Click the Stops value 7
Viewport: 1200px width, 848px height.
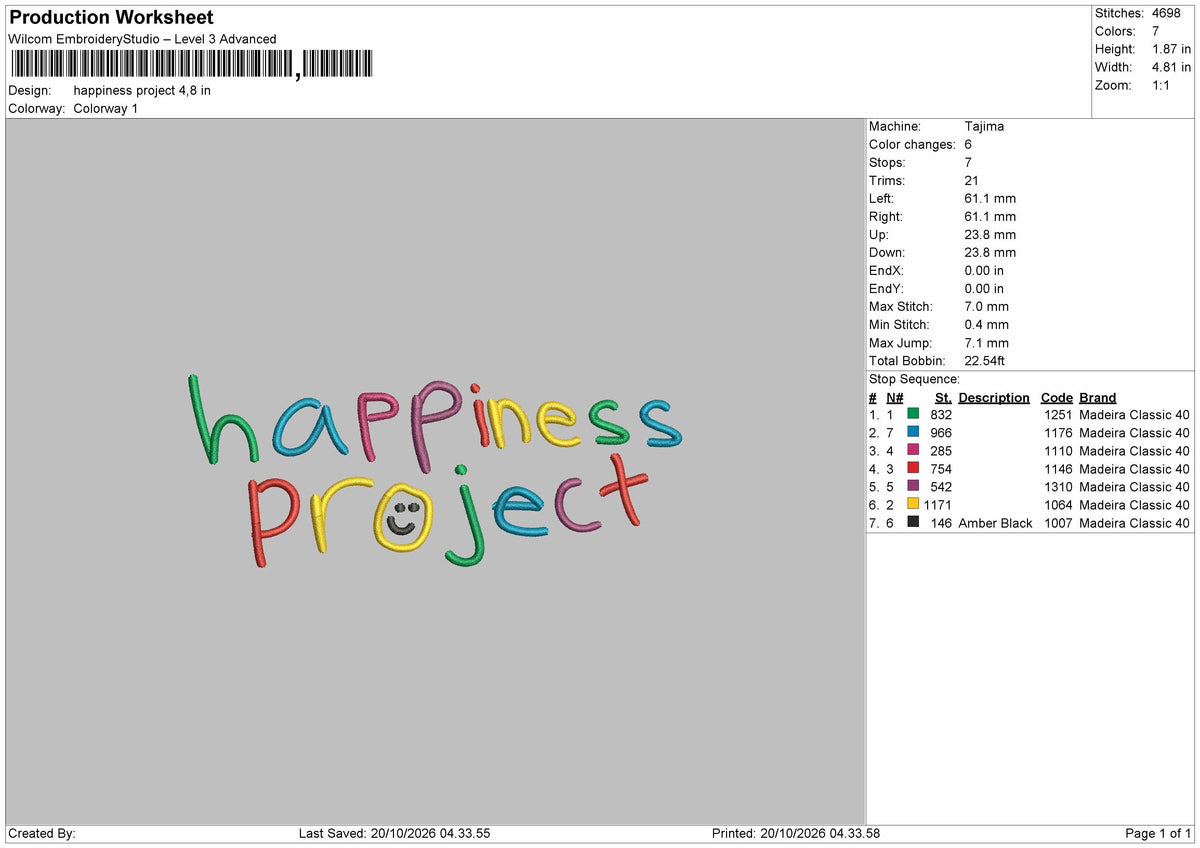click(x=969, y=162)
